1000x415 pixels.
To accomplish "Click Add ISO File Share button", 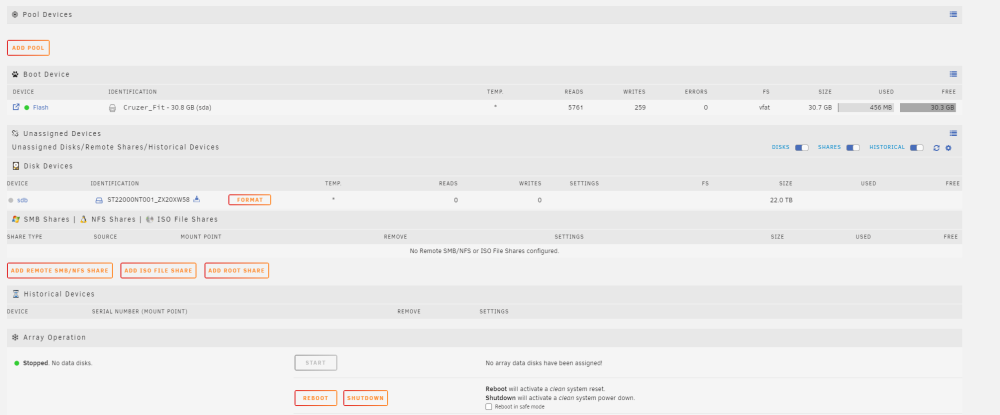I will point(158,270).
